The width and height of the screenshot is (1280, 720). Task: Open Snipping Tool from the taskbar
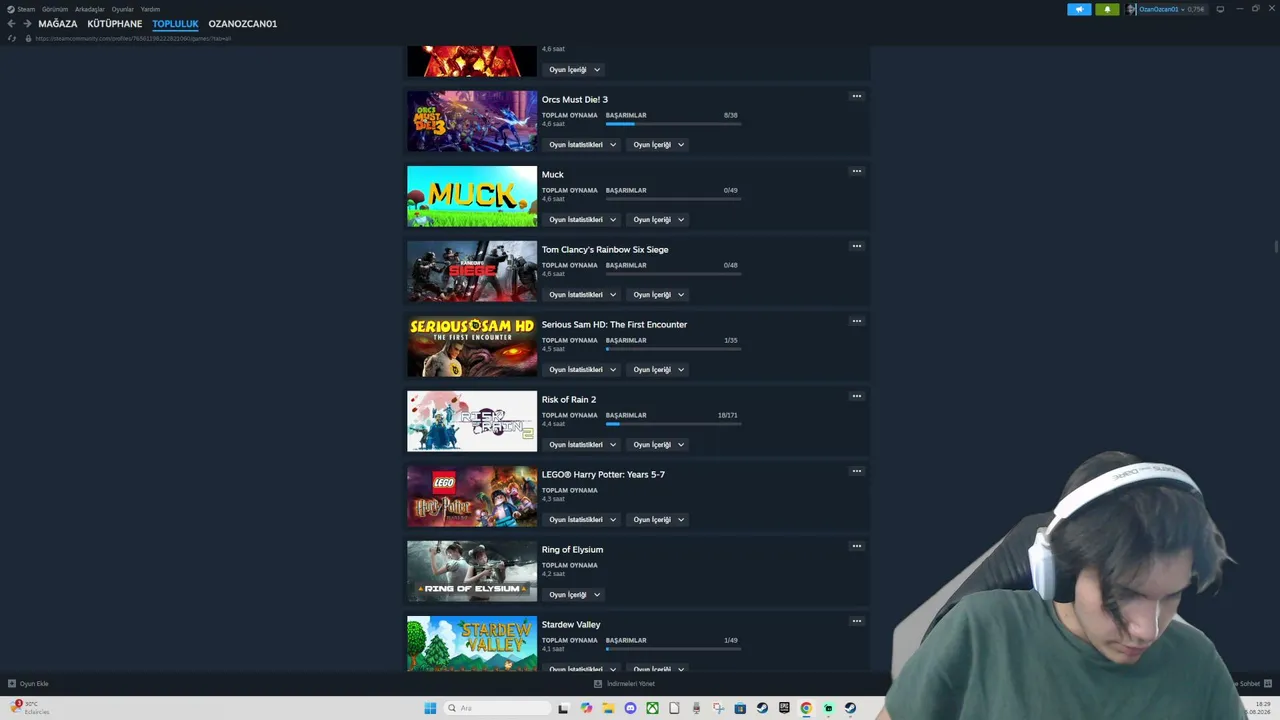pos(718,708)
